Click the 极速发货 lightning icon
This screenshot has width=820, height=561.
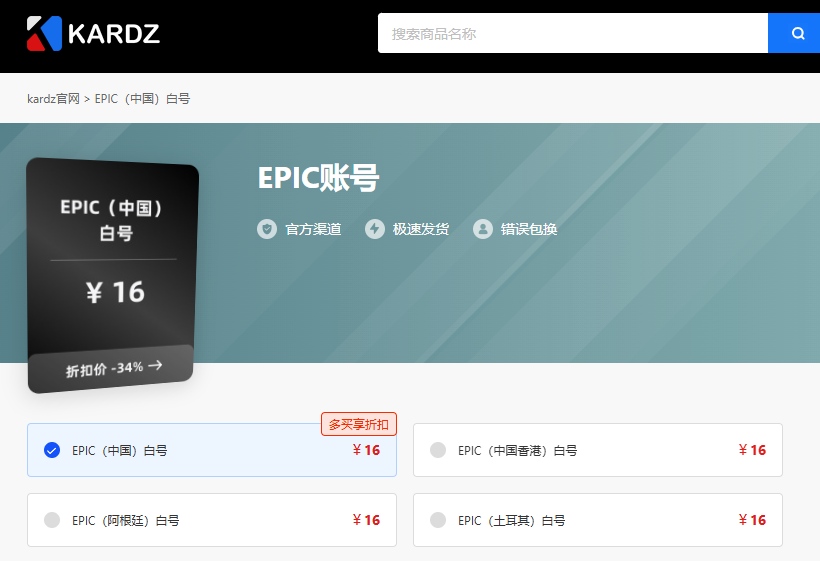374,229
